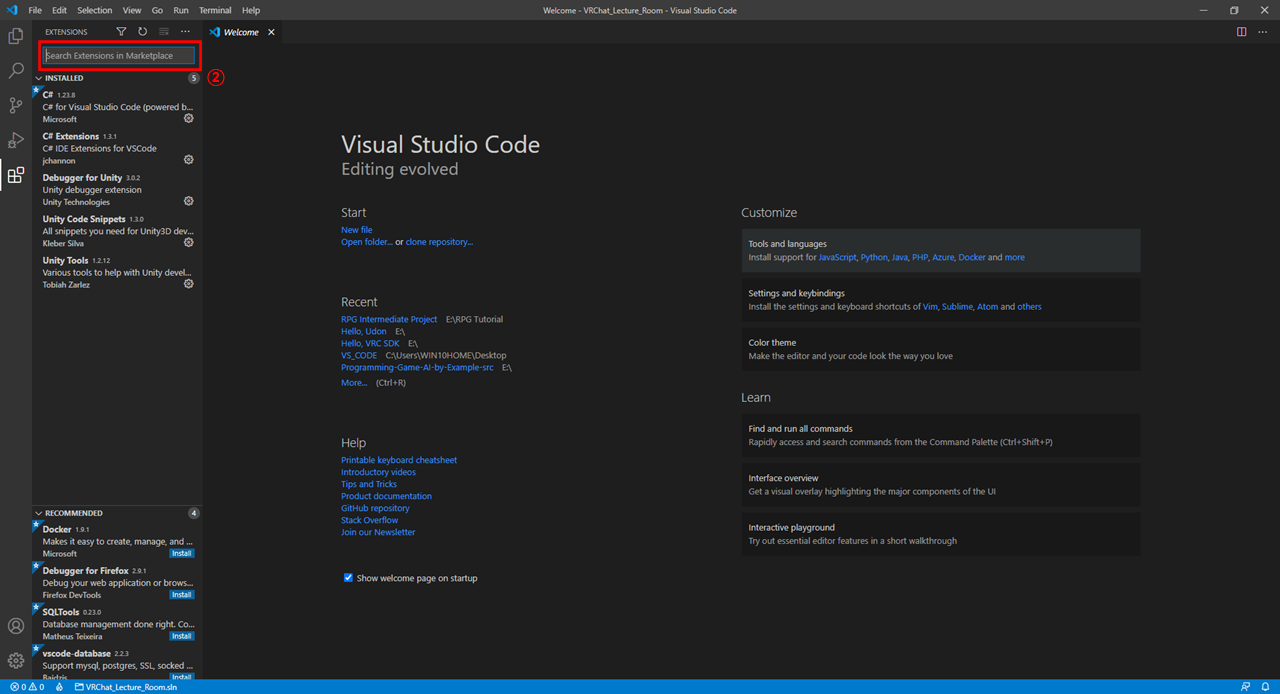
Task: Open the Search view in activity bar
Action: (x=16, y=71)
